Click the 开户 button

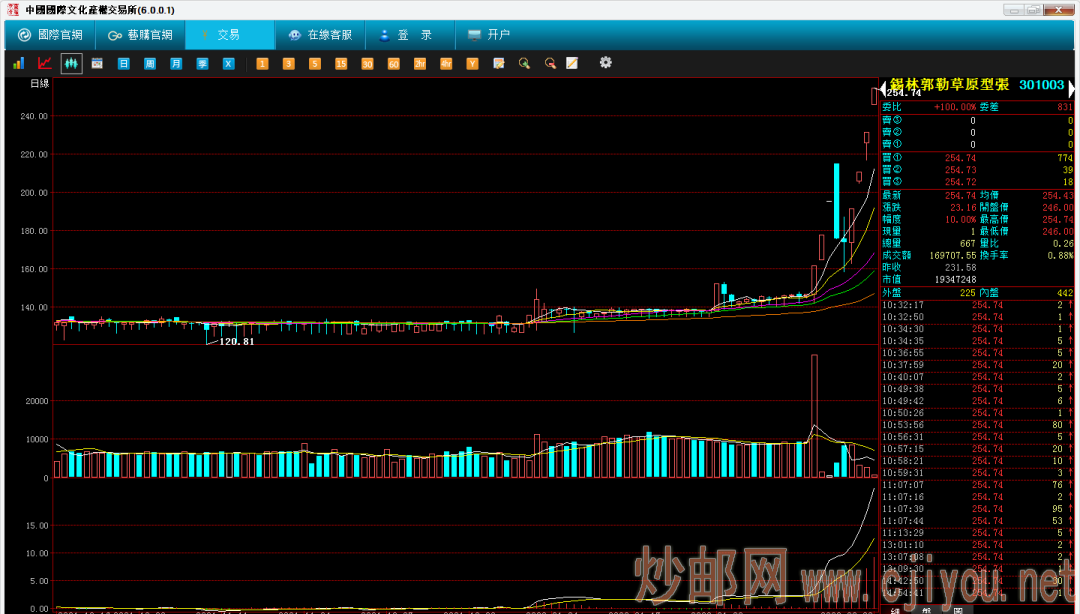click(x=488, y=35)
